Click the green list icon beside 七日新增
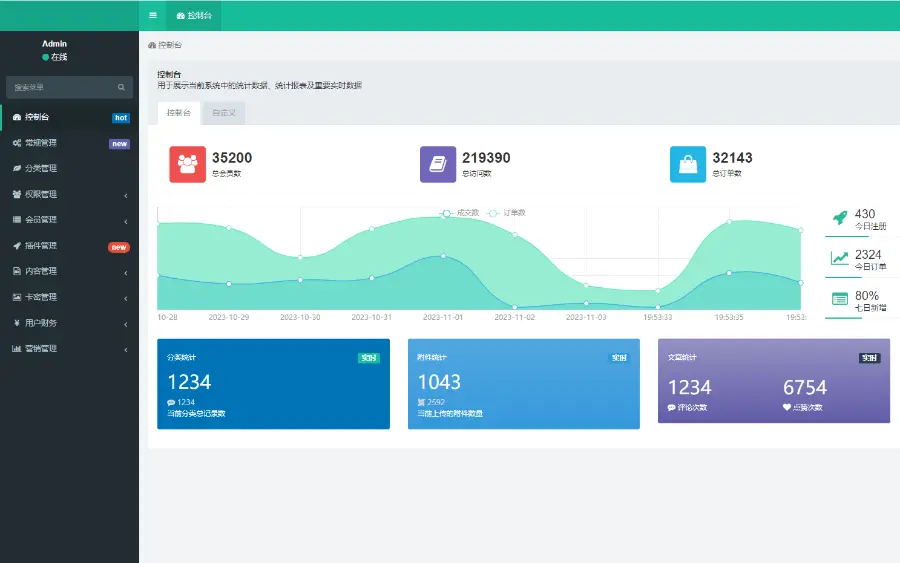 [x=840, y=299]
